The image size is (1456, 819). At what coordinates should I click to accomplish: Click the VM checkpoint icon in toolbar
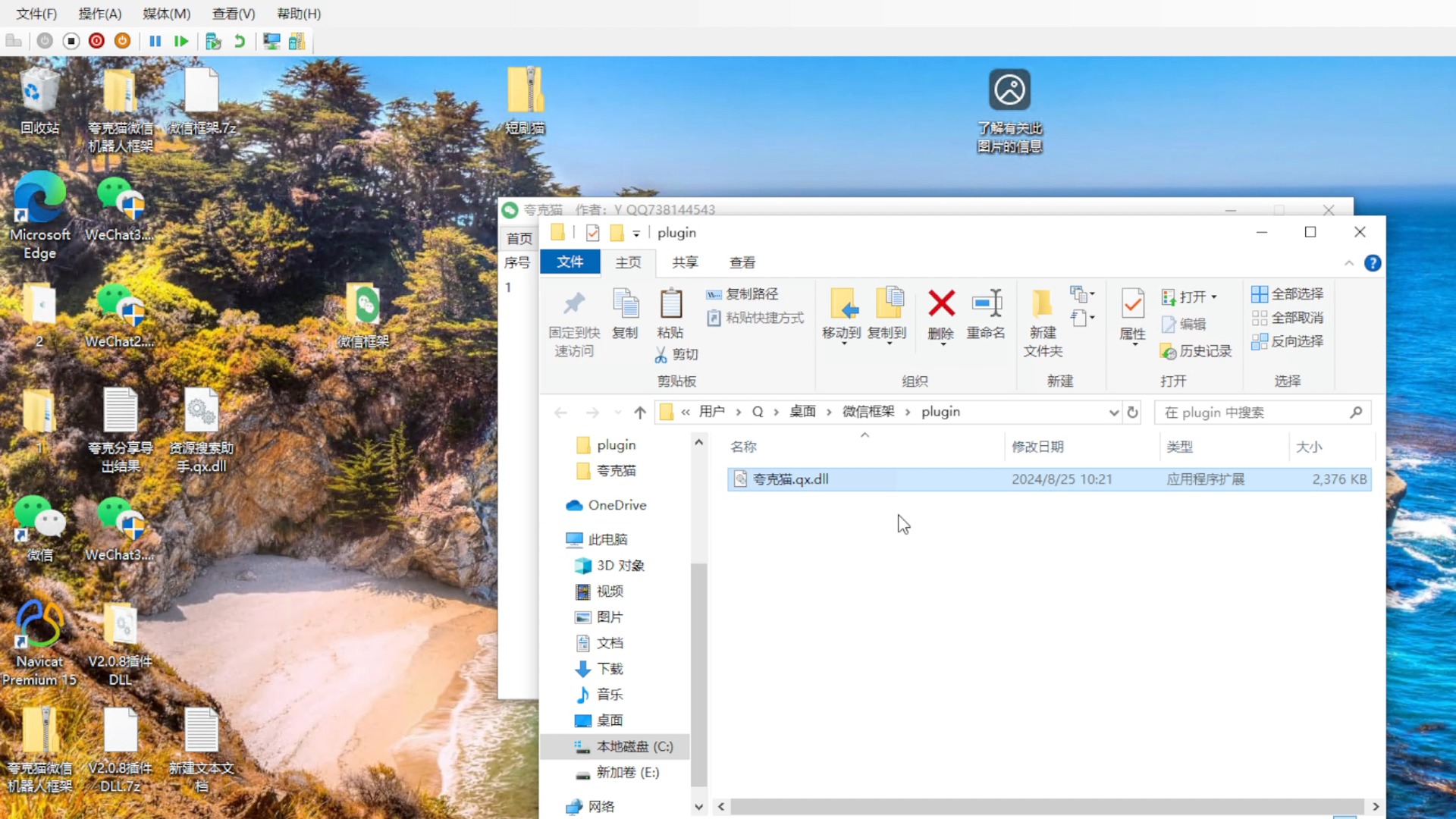point(213,41)
